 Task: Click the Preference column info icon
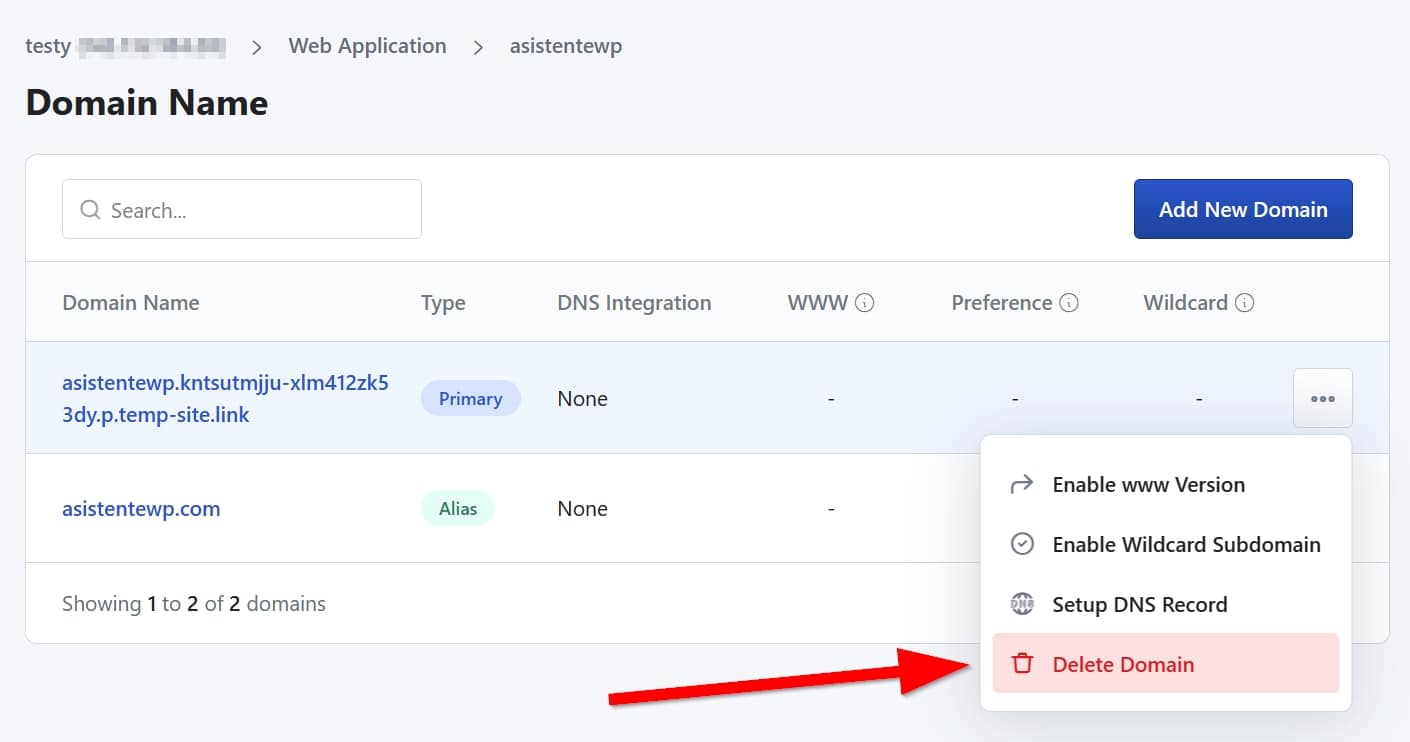(x=1069, y=303)
